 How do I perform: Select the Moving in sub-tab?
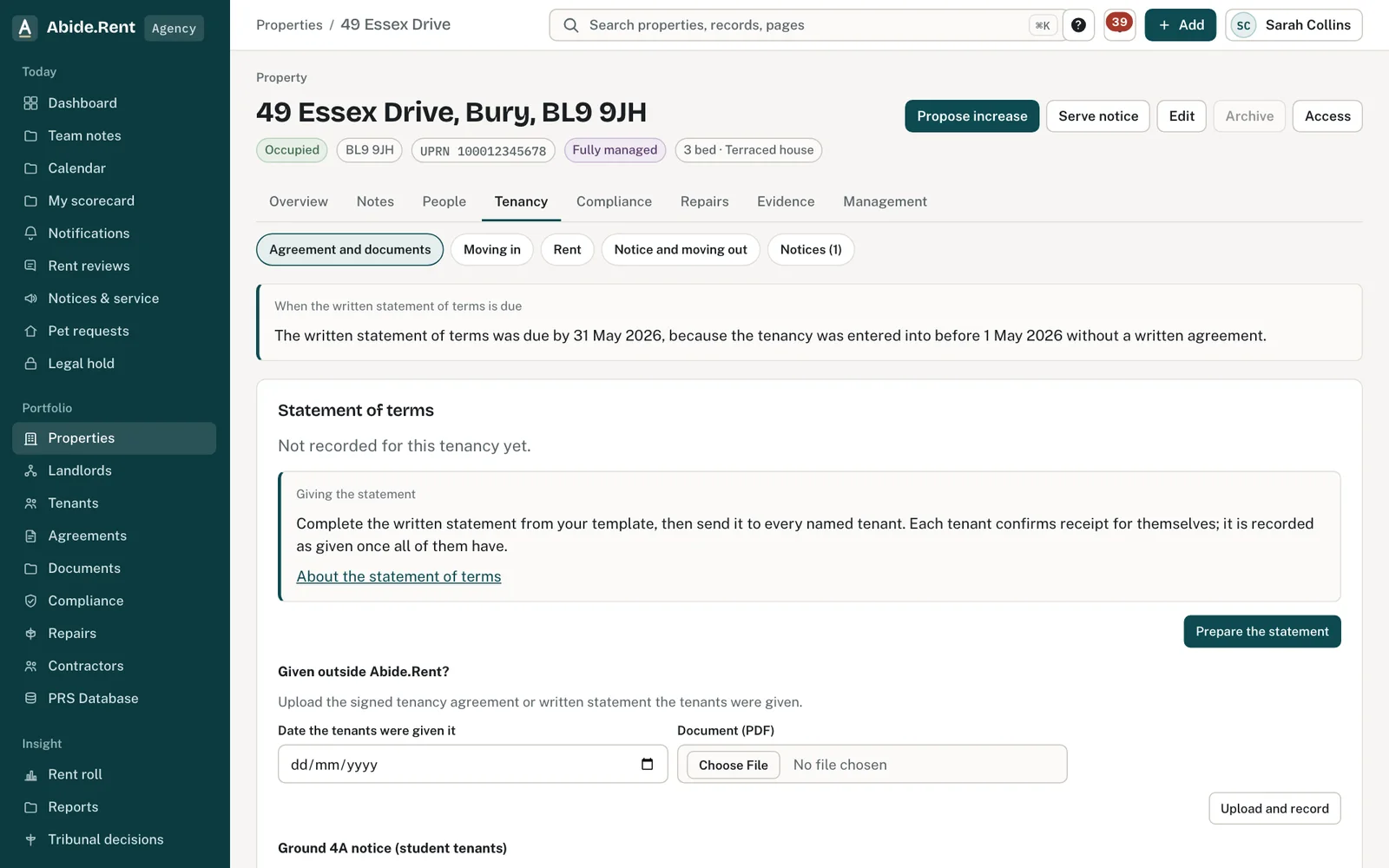coord(492,250)
